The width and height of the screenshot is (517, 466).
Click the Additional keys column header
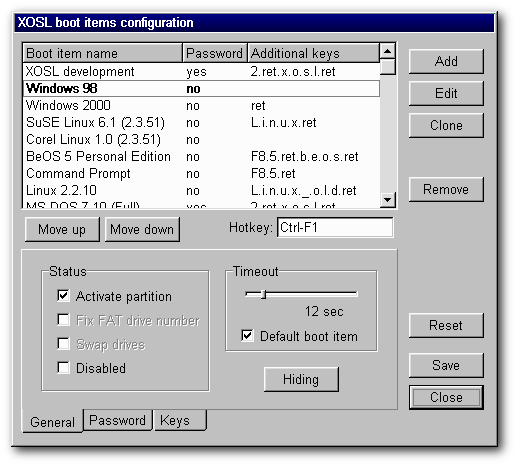point(313,53)
